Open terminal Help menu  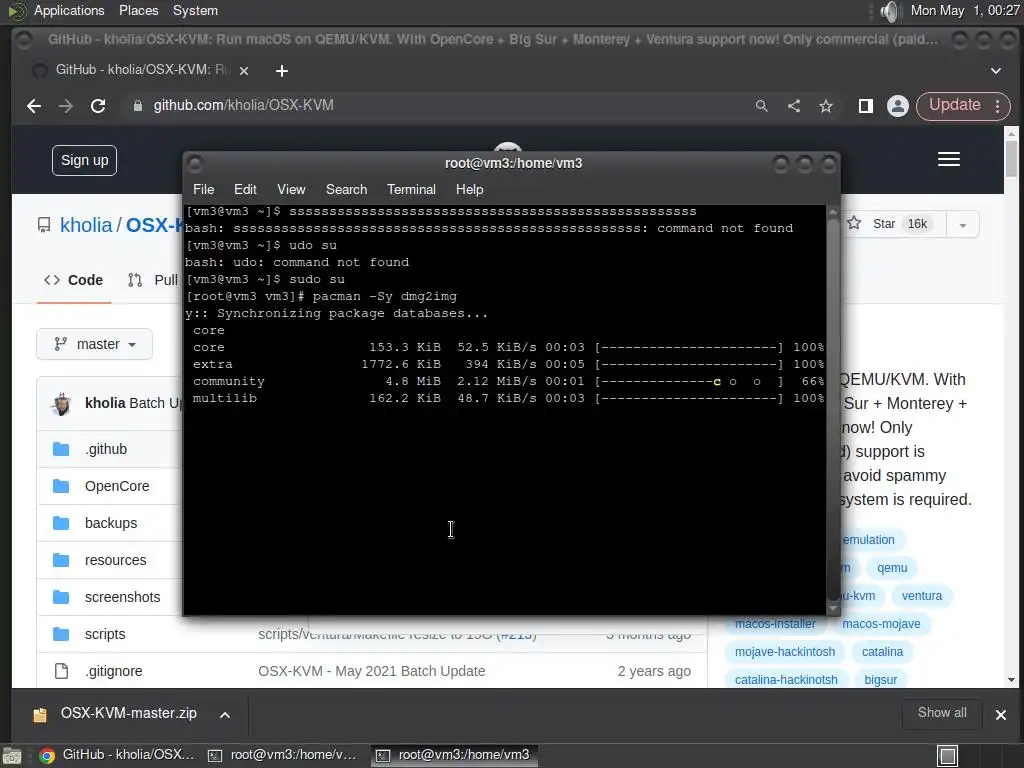(x=470, y=189)
